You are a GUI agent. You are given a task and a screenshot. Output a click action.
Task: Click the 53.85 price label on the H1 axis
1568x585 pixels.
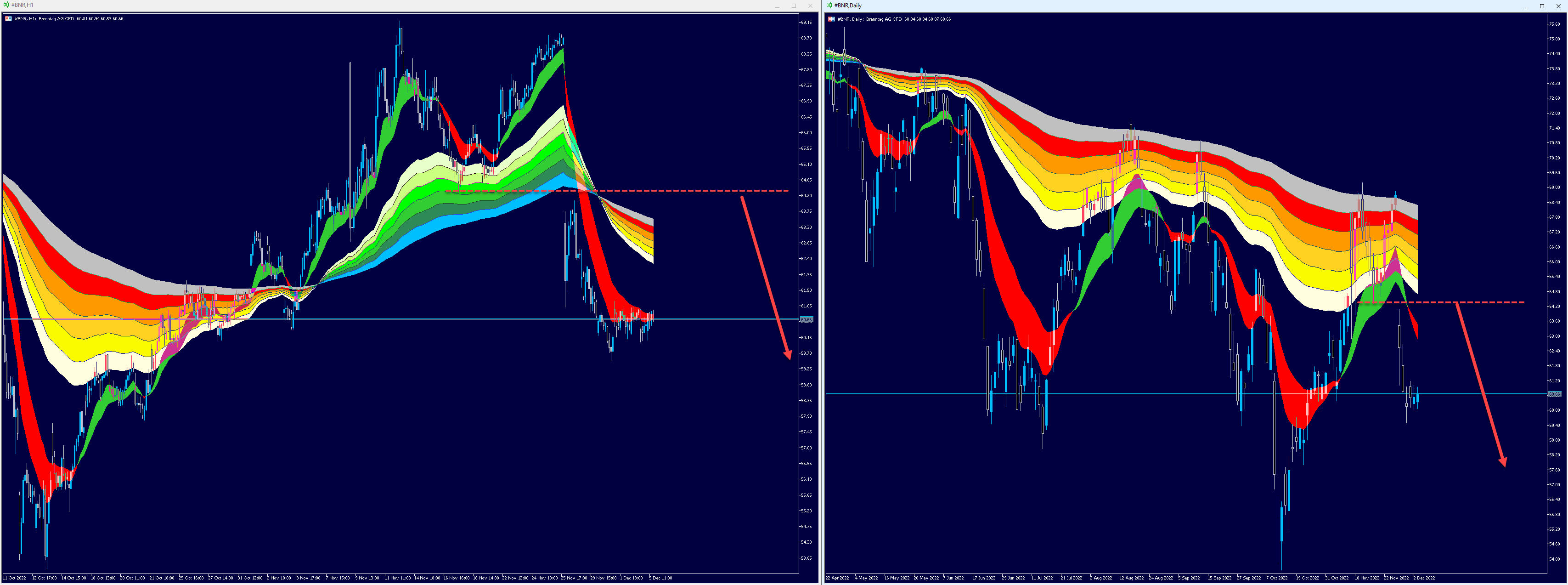point(807,558)
